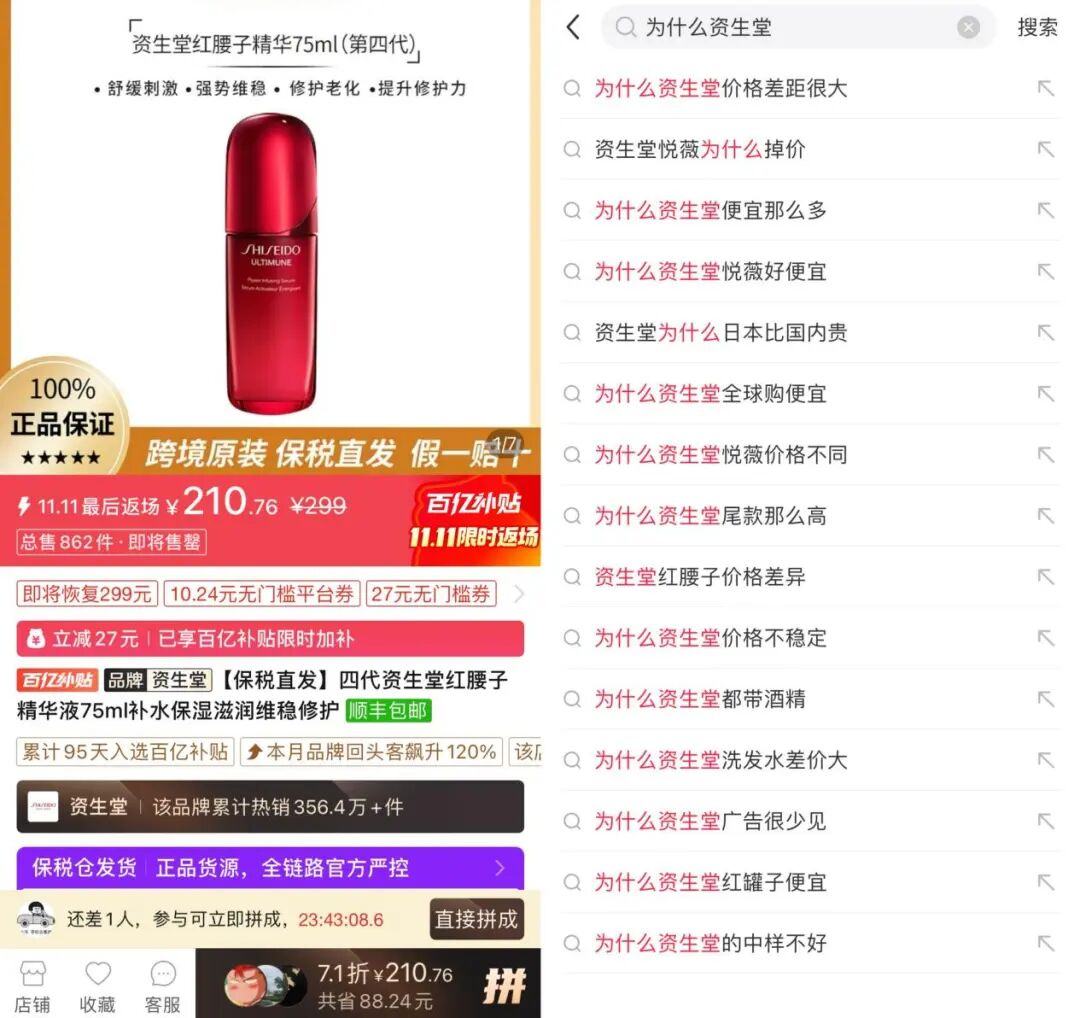
Task: Open the 店铺 store icon
Action: pyautogui.click(x=32, y=986)
